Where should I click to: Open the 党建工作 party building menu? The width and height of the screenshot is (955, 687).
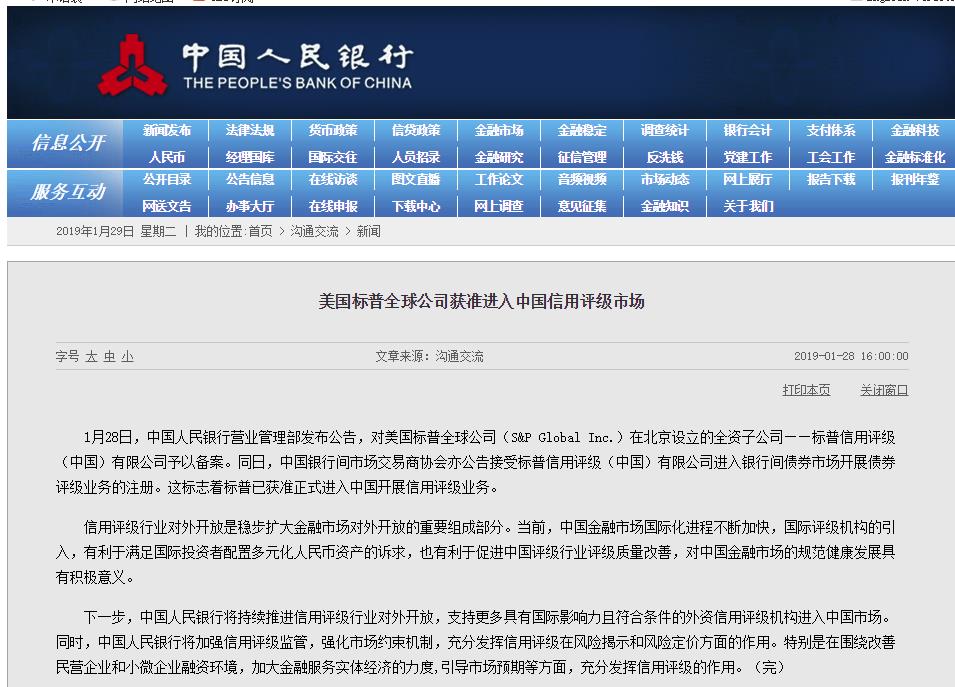[748, 155]
